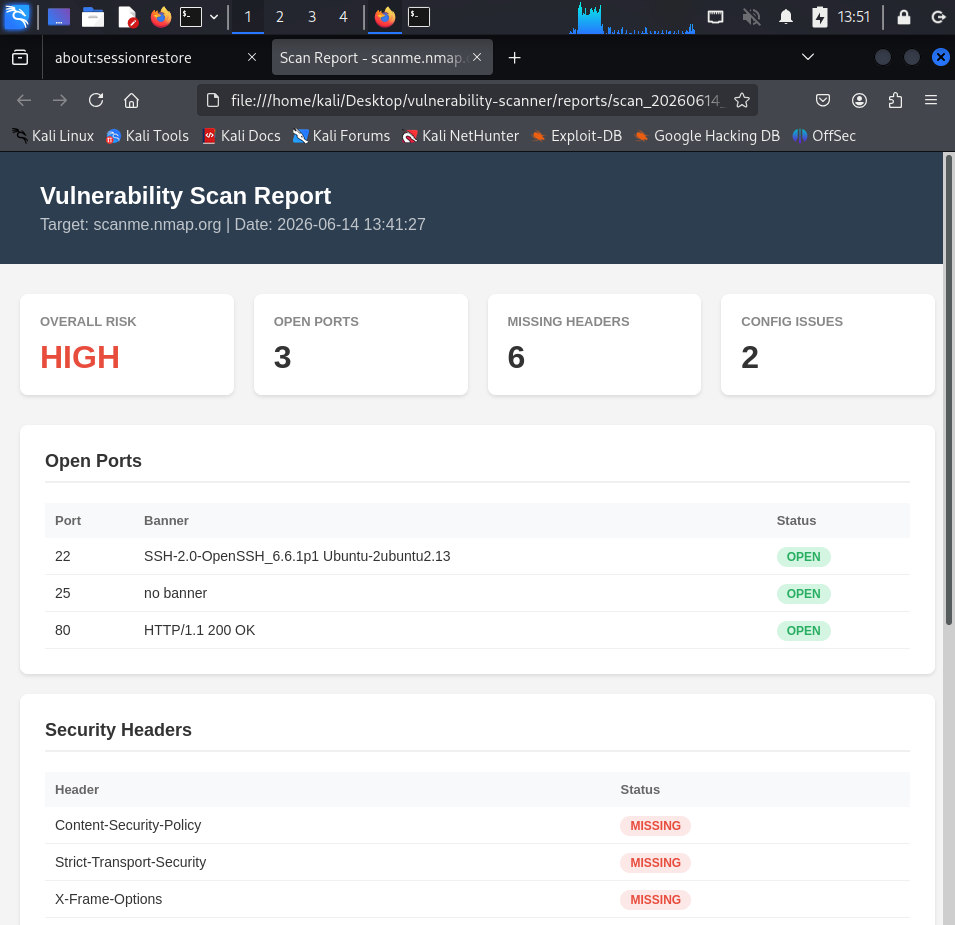Select the Scan Report tab
This screenshot has height=925, width=955.
tap(382, 57)
